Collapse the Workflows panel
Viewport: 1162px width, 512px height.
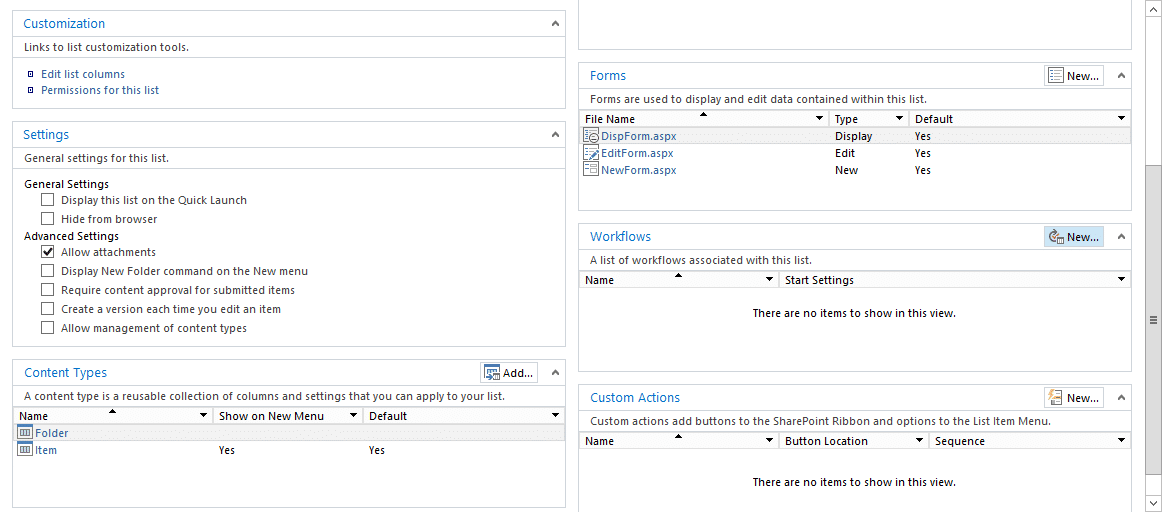pos(1120,237)
